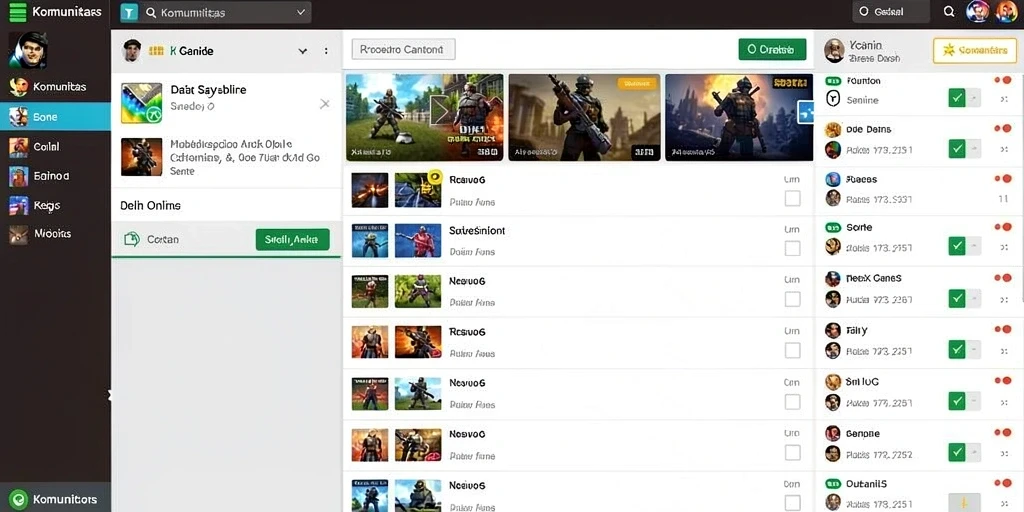This screenshot has width=1024, height=512.
Task: Click the Dabt Sayblire colorful app icon
Action: point(142,103)
